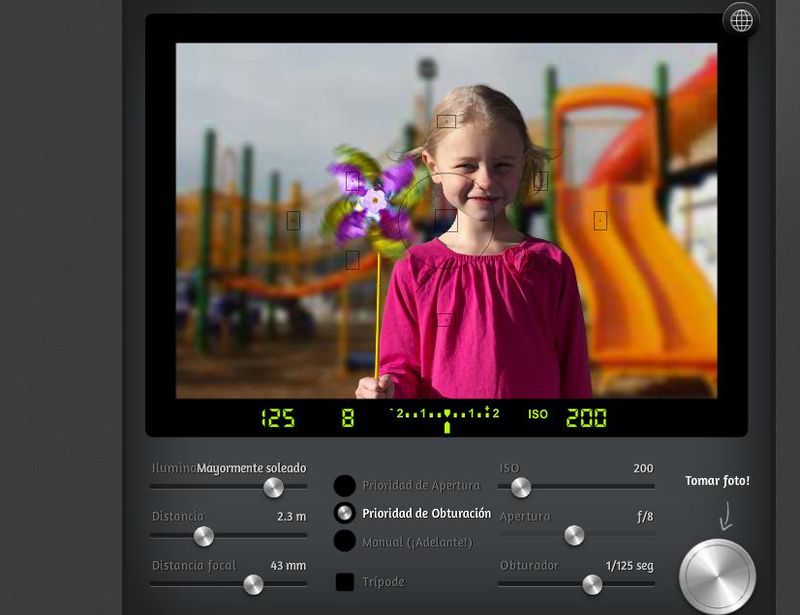800x615 pixels.
Task: Open the language globe icon
Action: click(741, 21)
